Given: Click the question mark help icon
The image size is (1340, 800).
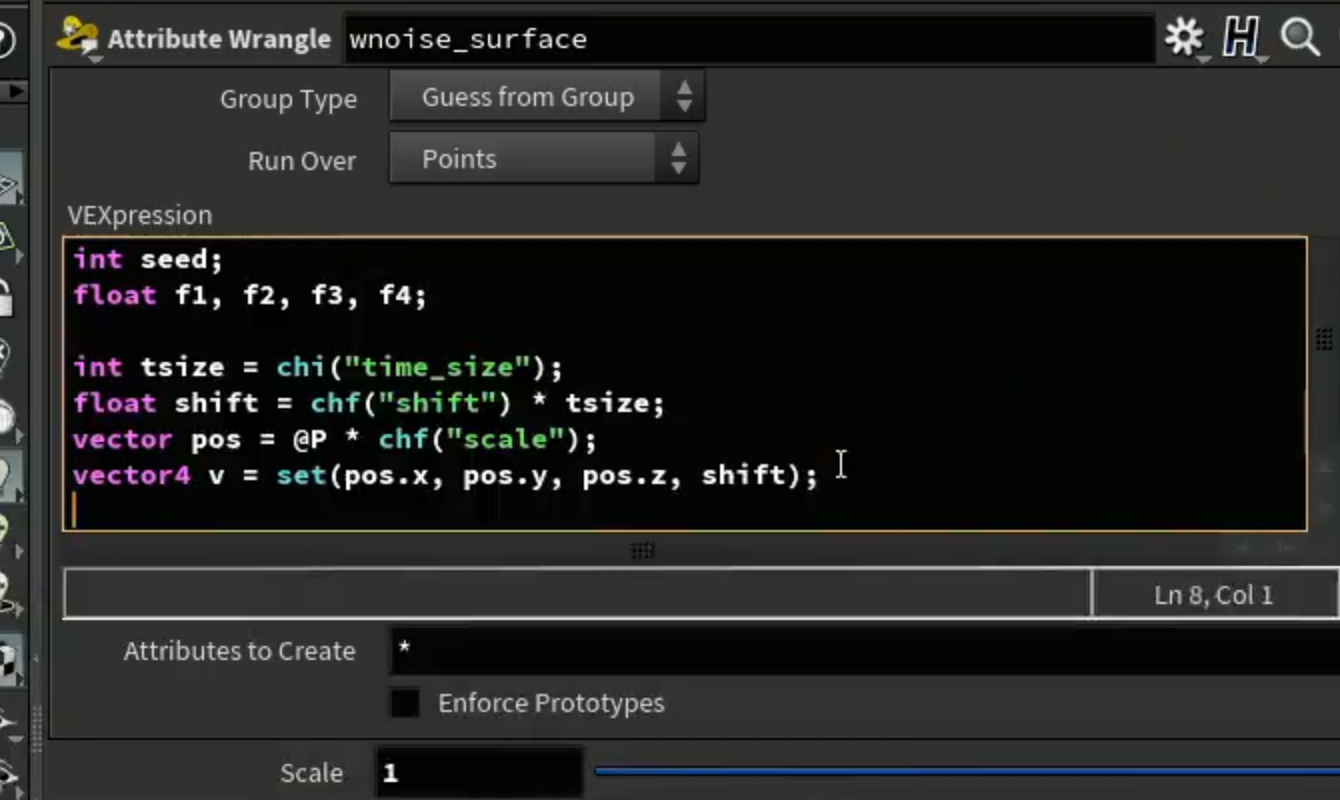Looking at the screenshot, I should [x=5, y=40].
